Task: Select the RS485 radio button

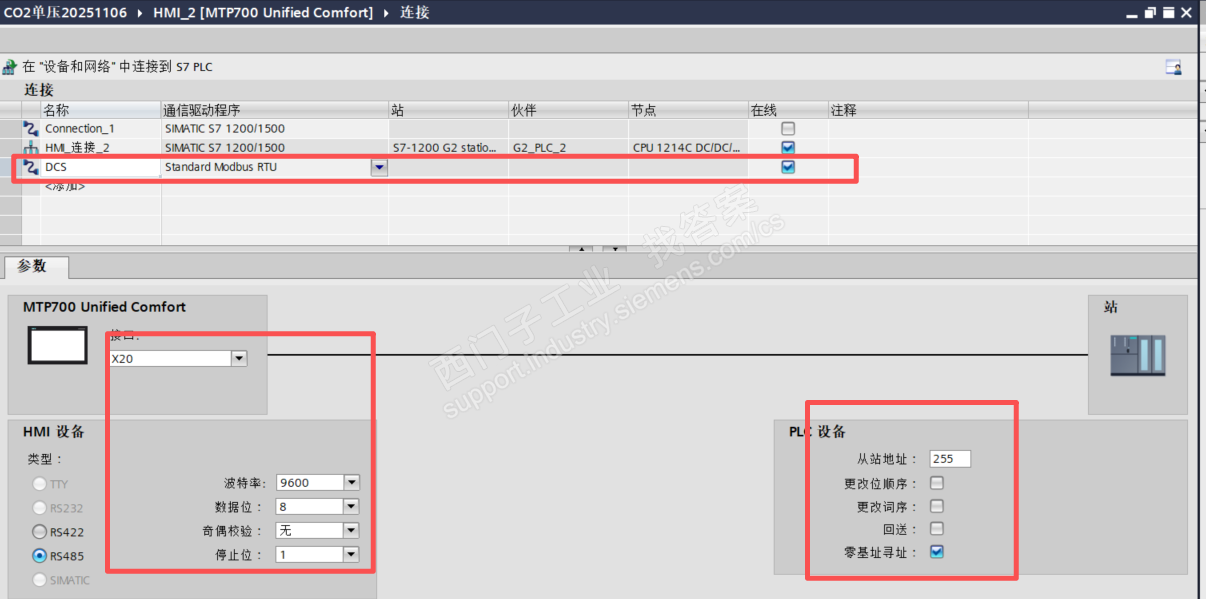Action: coord(40,555)
